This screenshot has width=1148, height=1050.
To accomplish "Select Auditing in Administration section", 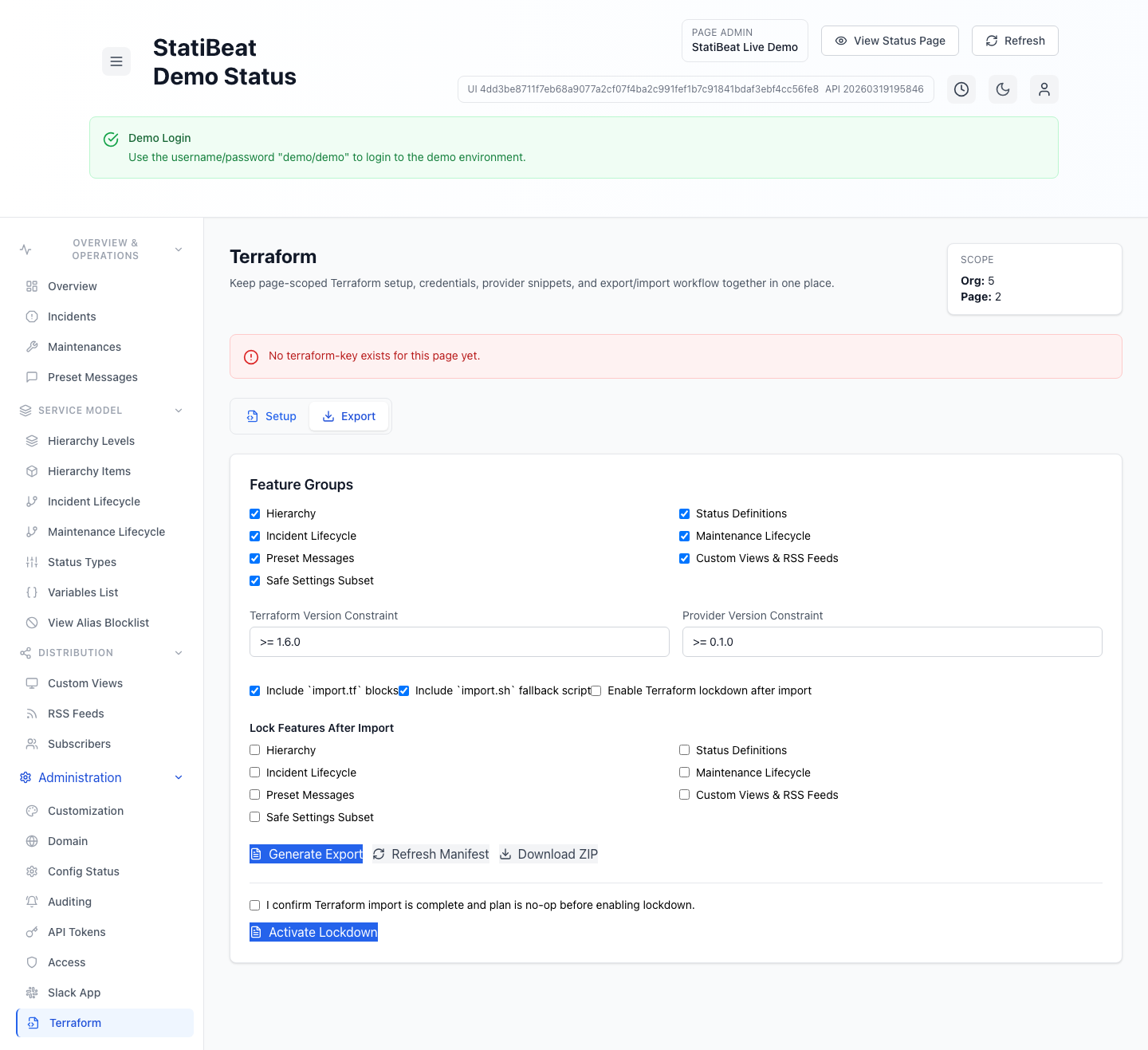I will click(69, 902).
